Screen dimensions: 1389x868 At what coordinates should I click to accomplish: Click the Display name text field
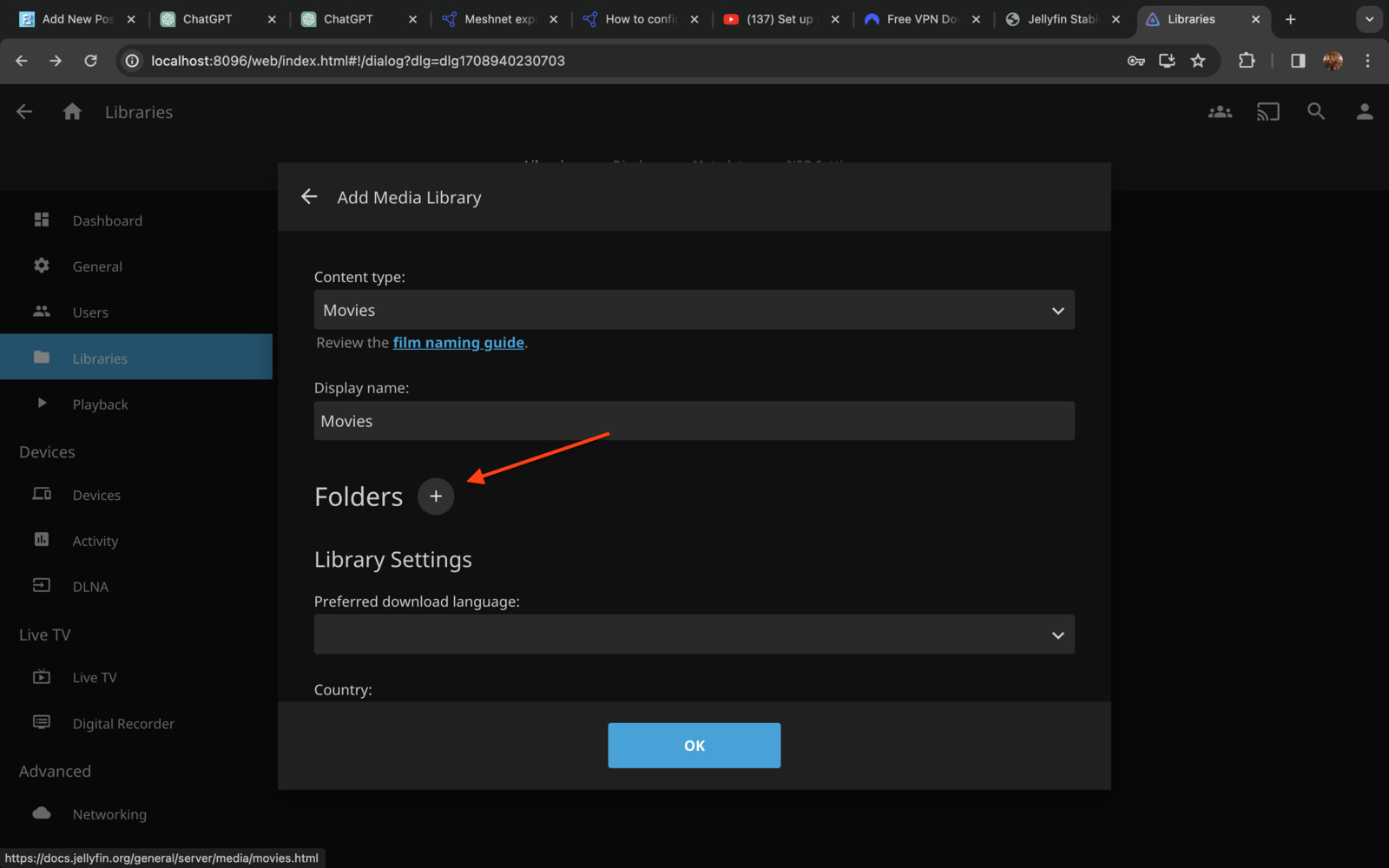(694, 420)
